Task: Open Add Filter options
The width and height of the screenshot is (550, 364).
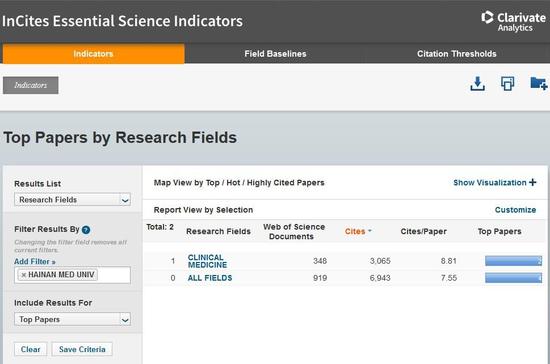Action: pos(35,262)
